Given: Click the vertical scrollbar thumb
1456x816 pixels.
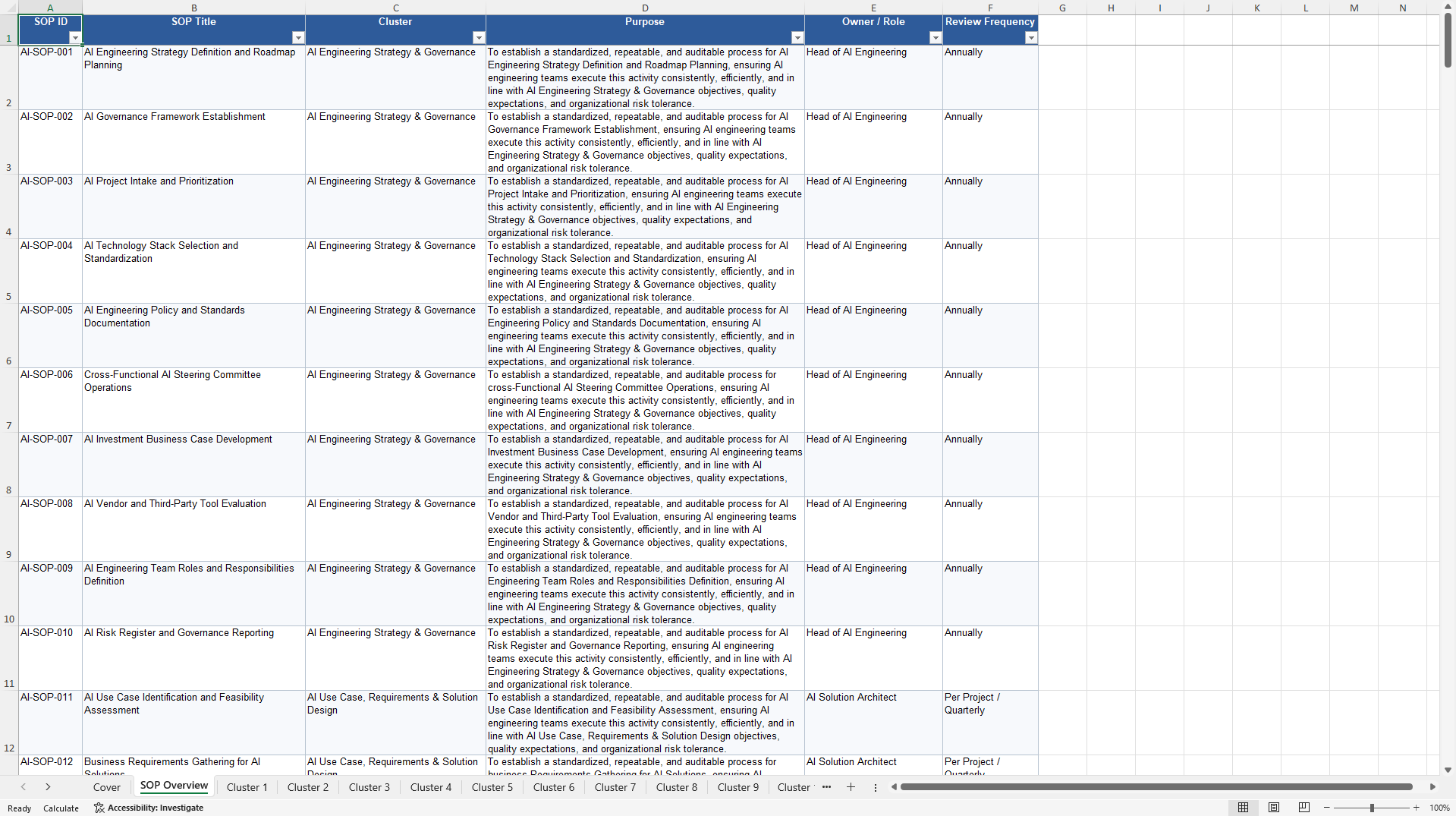Looking at the screenshot, I should (x=1448, y=39).
